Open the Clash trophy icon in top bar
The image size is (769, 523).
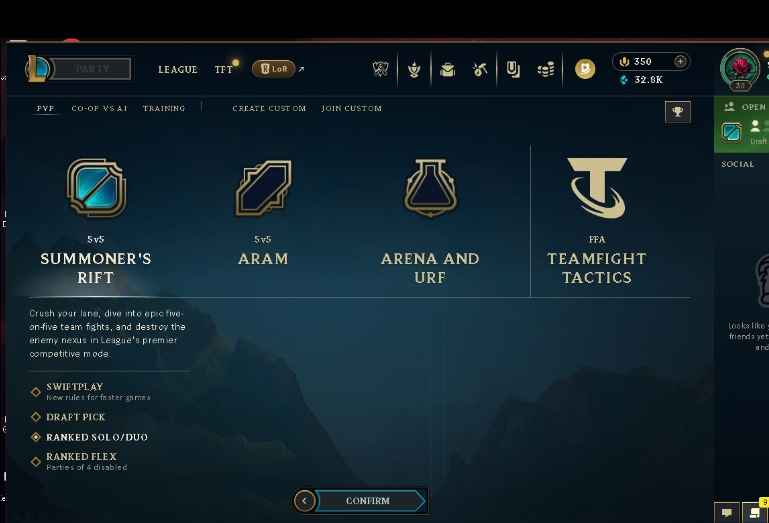pos(414,70)
